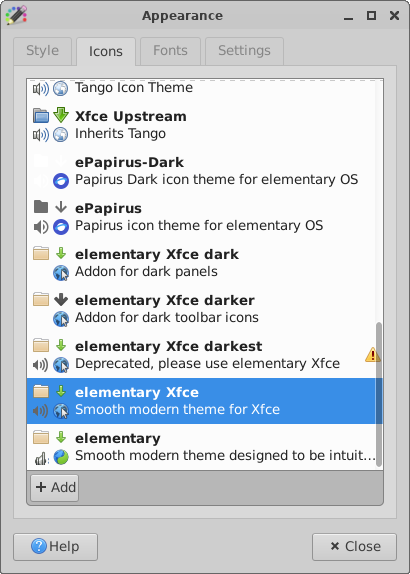
Task: Open the Fonts tab
Action: 170,51
